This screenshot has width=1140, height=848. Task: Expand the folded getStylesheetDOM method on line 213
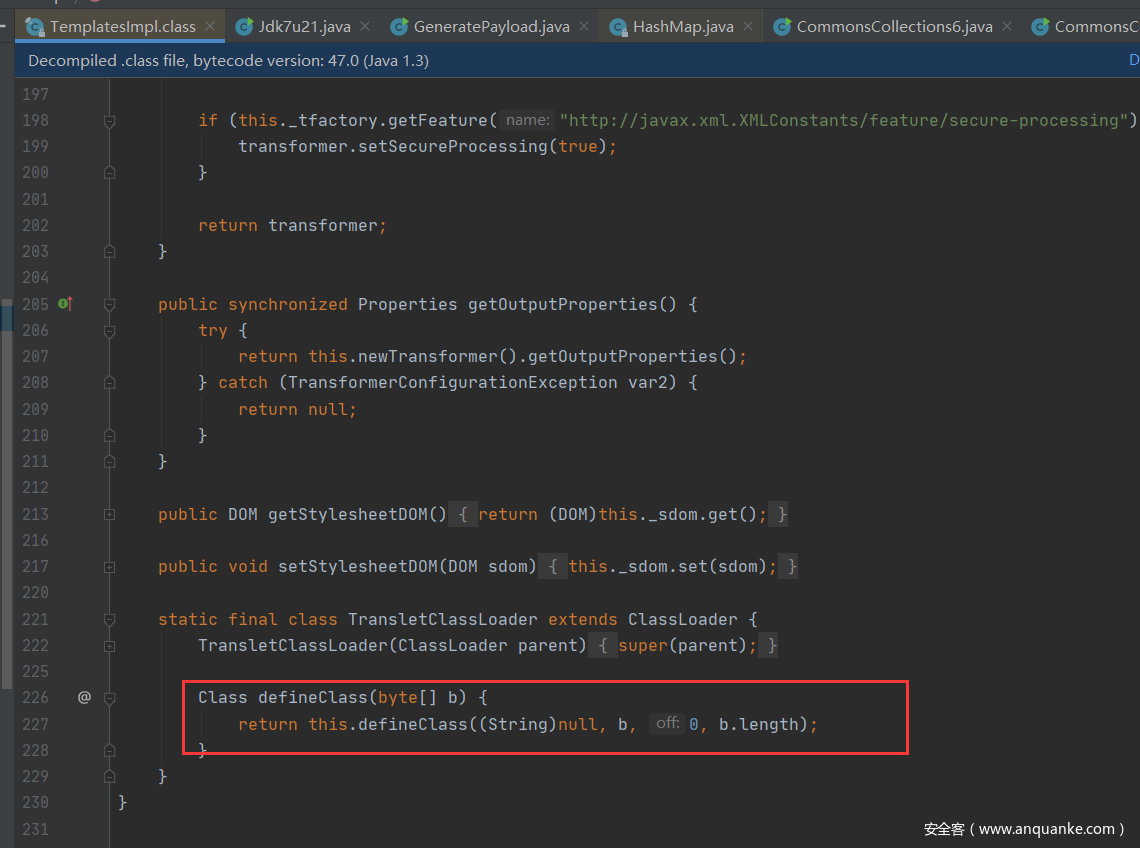[109, 514]
